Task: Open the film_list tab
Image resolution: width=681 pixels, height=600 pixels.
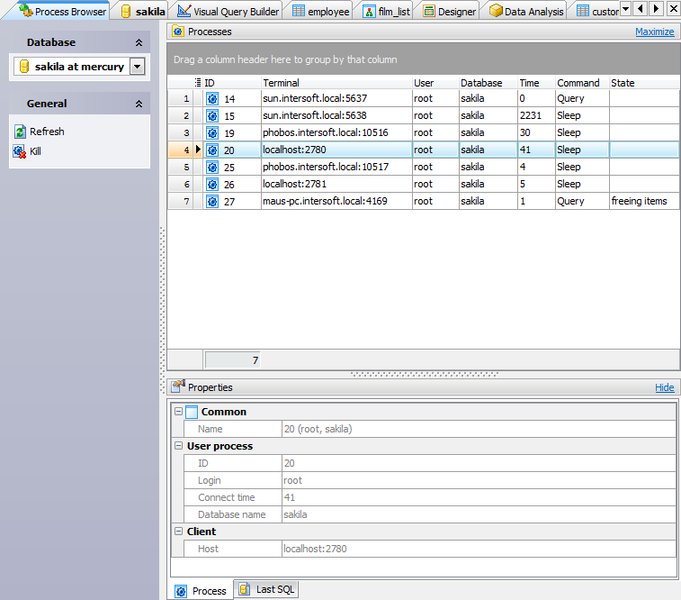Action: (x=386, y=11)
